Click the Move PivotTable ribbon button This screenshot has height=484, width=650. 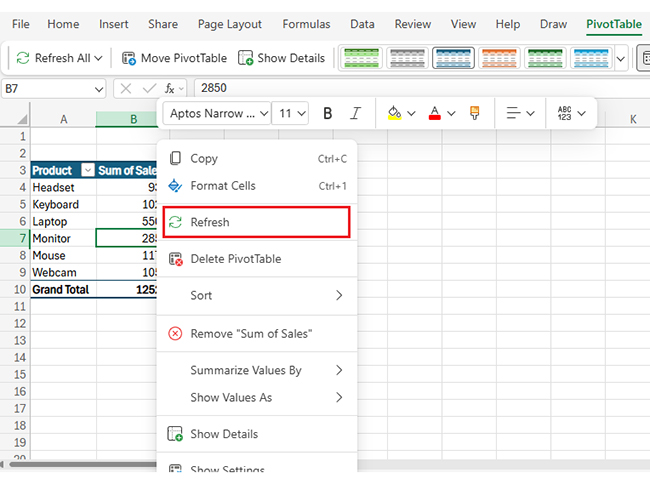174,58
